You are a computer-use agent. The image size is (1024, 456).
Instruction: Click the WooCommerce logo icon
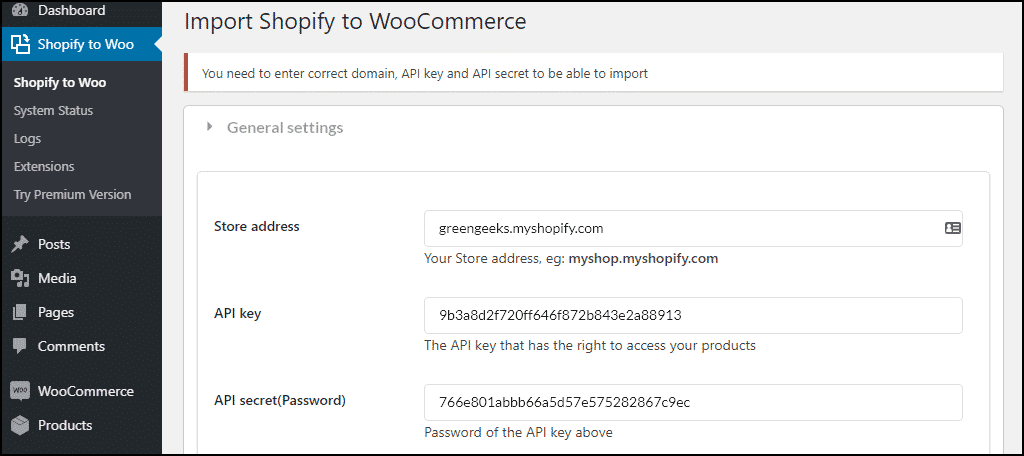pos(20,391)
